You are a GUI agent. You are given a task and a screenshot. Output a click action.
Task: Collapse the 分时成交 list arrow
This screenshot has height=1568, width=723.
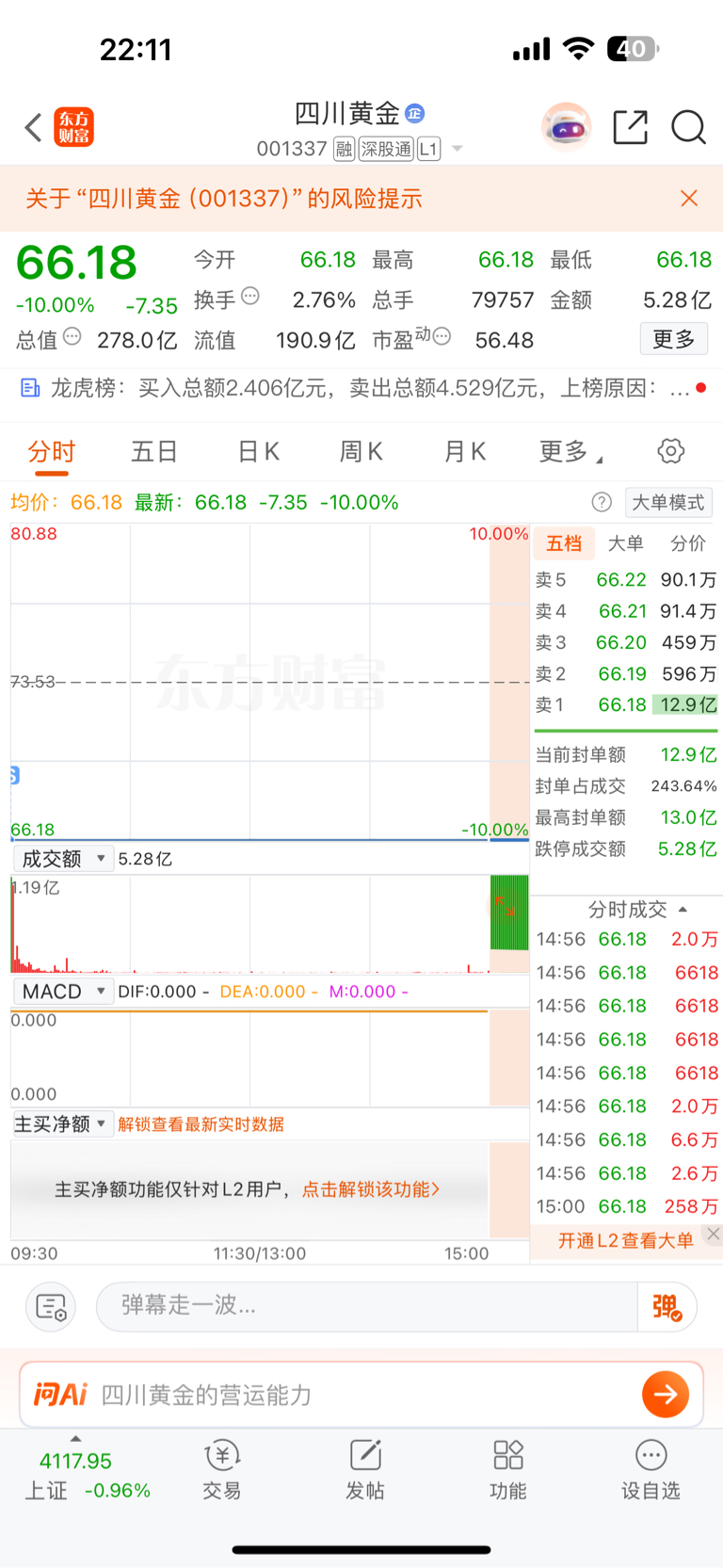pyautogui.click(x=683, y=910)
